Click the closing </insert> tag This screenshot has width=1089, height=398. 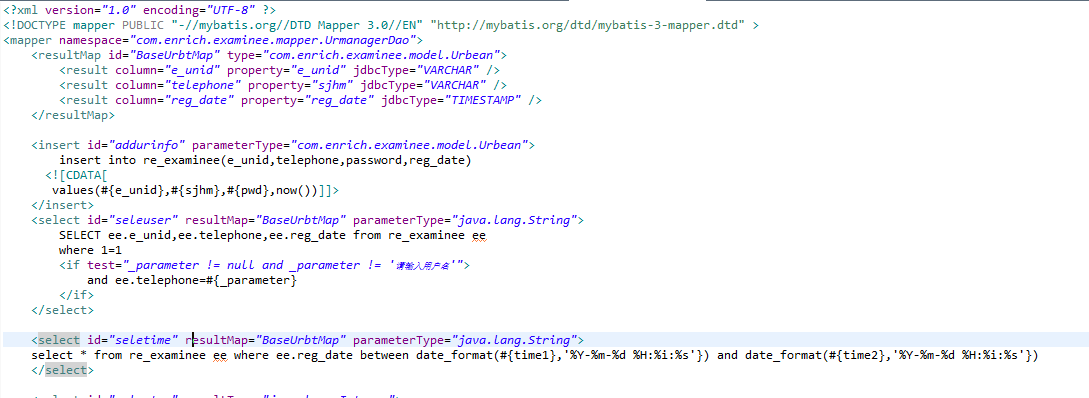click(63, 205)
